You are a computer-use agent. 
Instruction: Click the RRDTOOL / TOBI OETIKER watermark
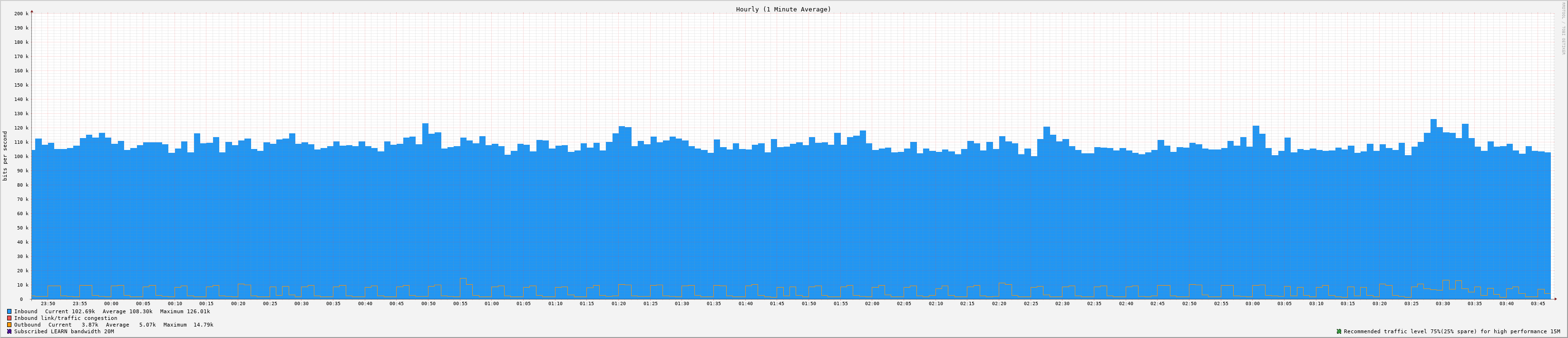[1562, 30]
